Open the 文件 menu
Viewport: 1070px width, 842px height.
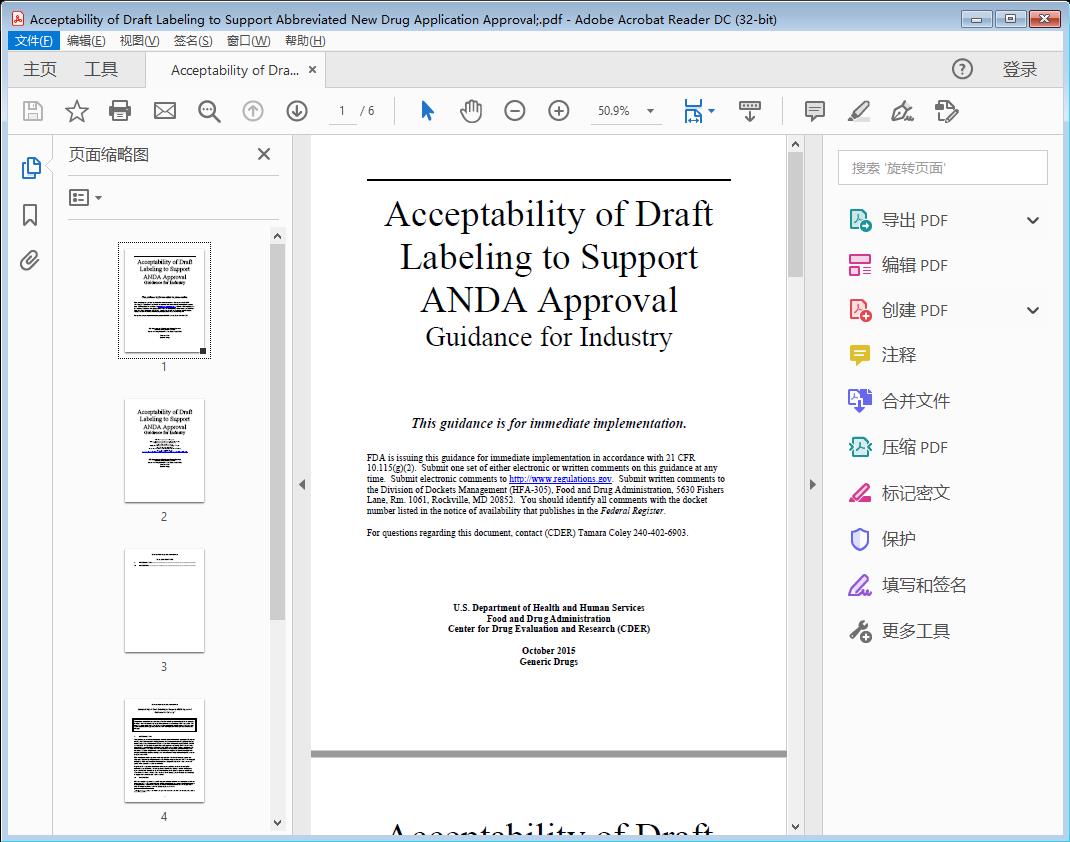[x=33, y=40]
